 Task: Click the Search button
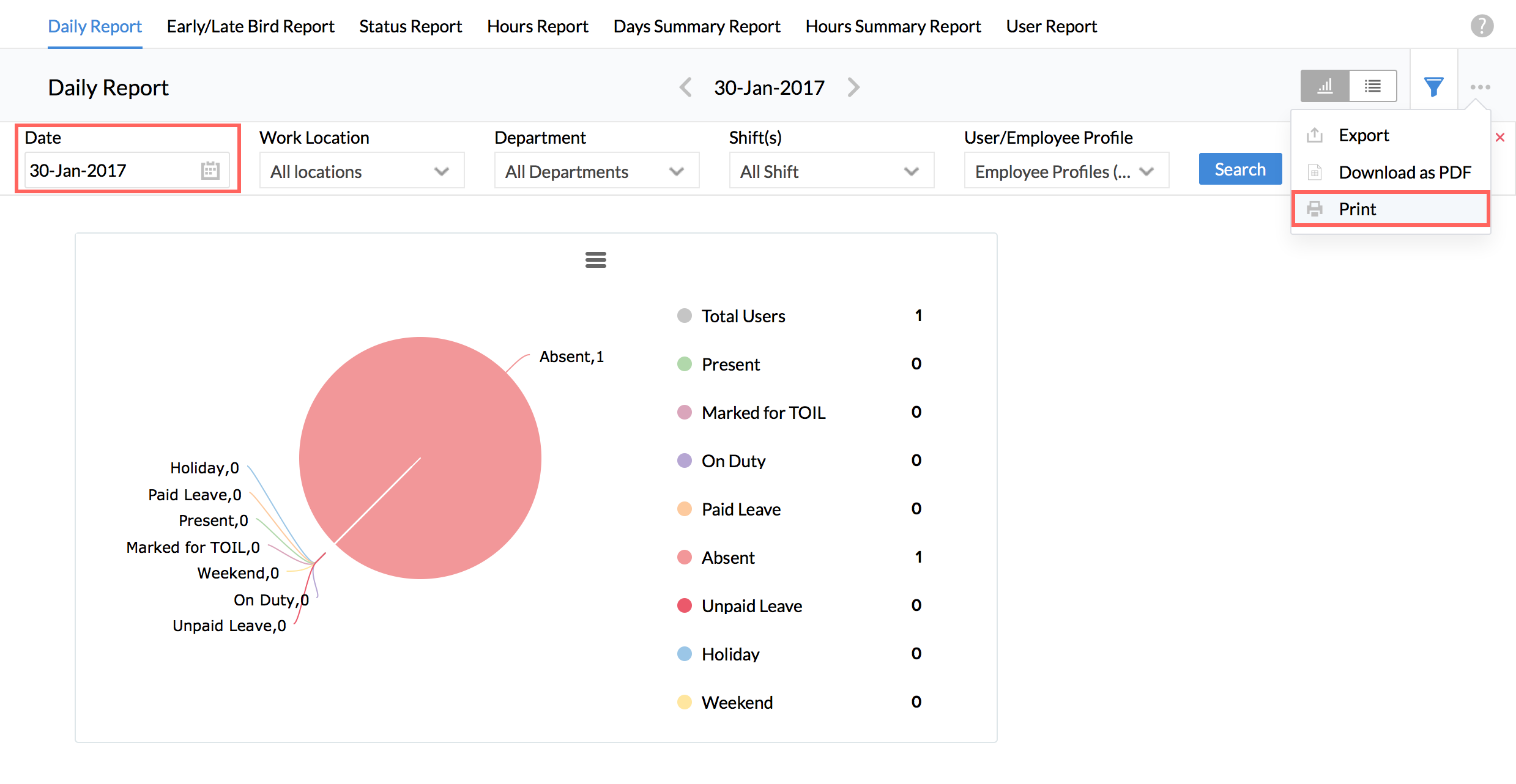[x=1239, y=169]
